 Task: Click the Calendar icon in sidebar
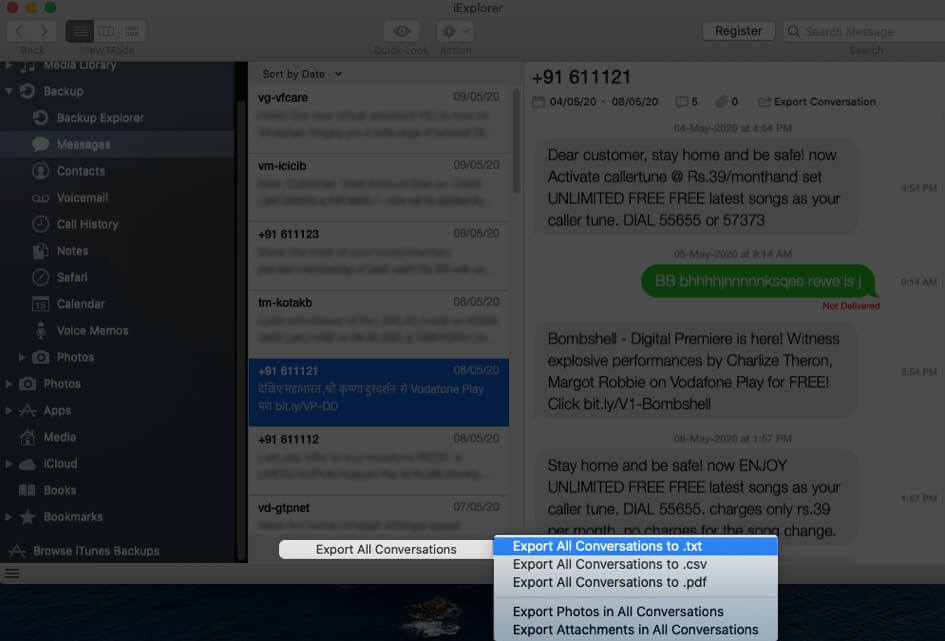point(40,304)
